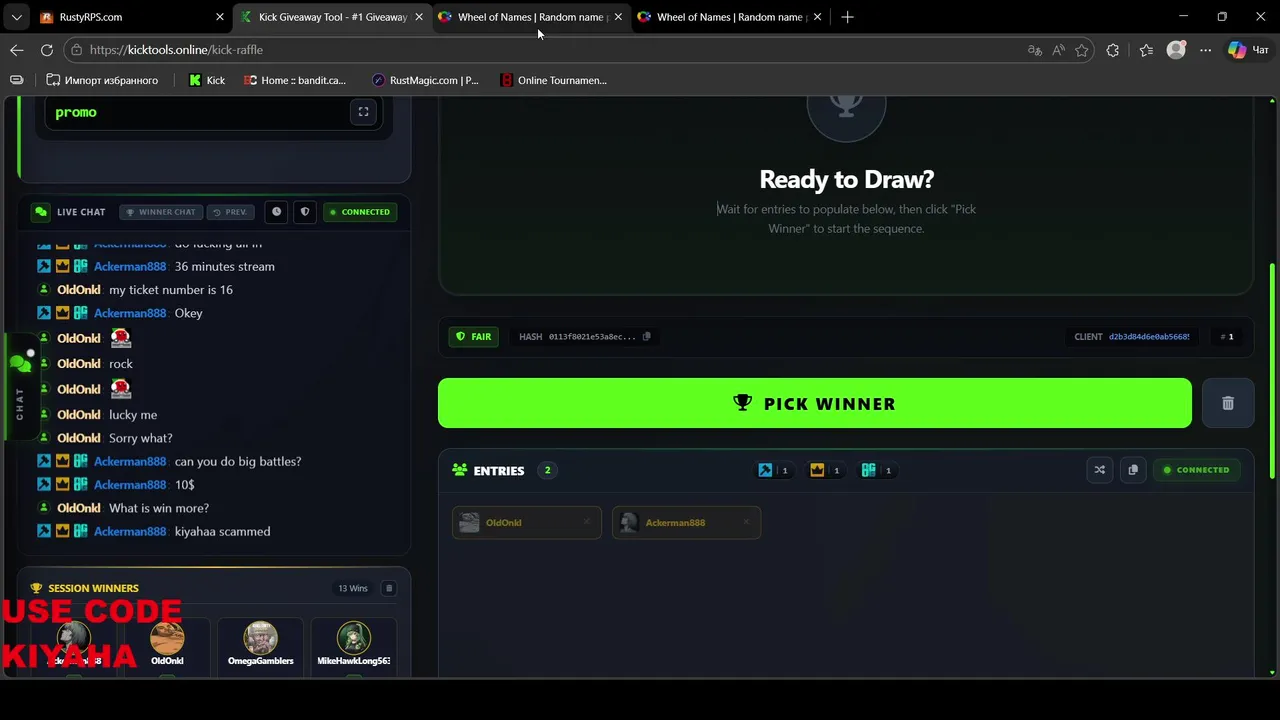This screenshot has width=1280, height=720.
Task: Expand the promo keyword box fullscreen icon
Action: click(364, 112)
